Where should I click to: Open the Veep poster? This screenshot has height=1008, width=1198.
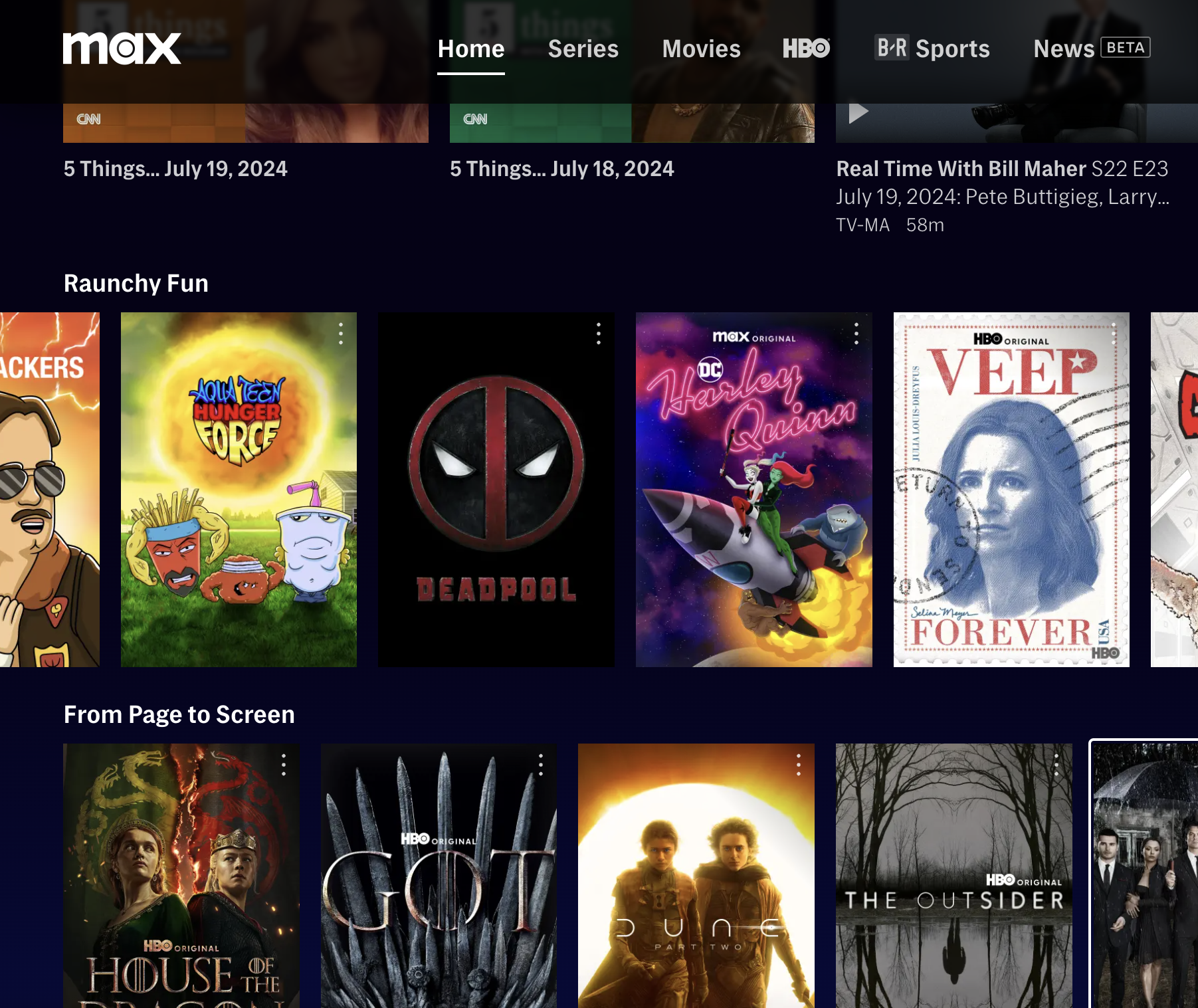tap(1011, 490)
